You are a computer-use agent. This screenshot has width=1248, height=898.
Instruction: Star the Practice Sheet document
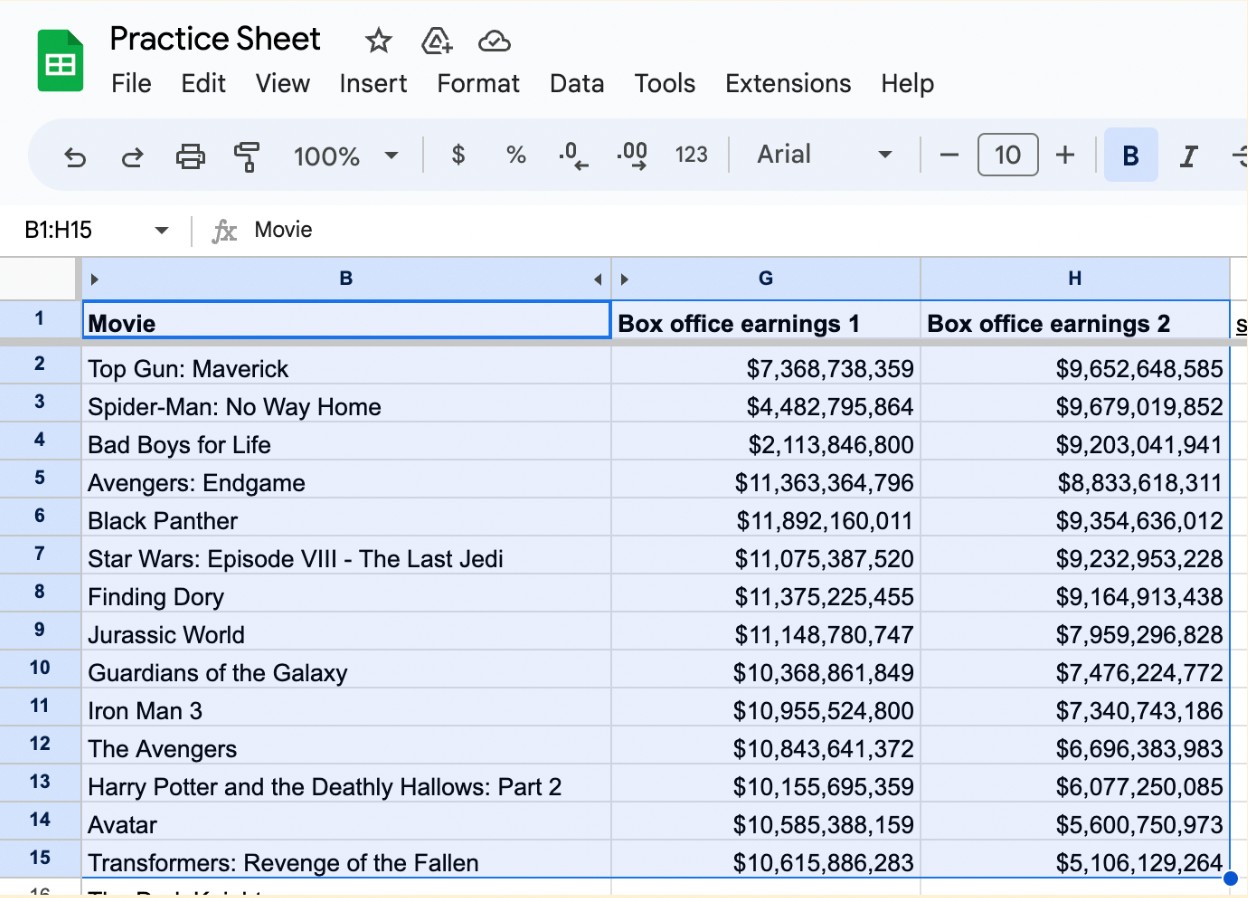[x=378, y=41]
